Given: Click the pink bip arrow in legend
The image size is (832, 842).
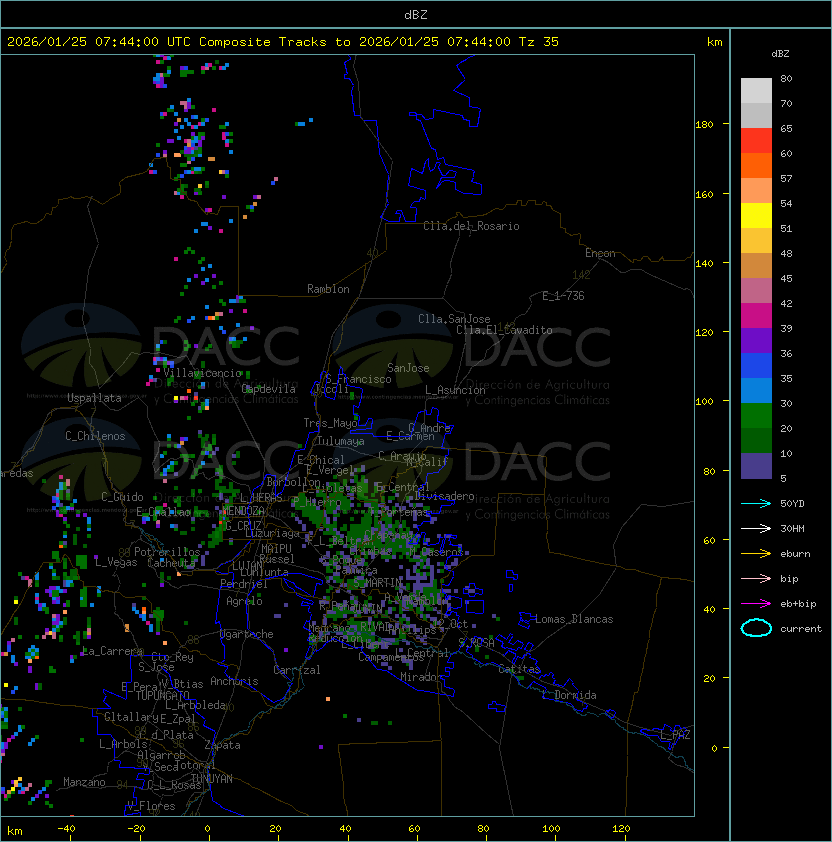Looking at the screenshot, I should (756, 578).
